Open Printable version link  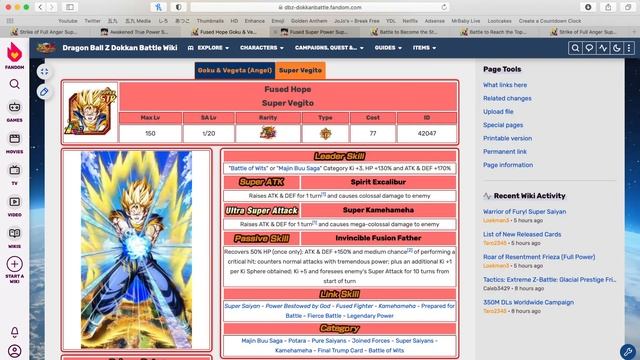(507, 138)
